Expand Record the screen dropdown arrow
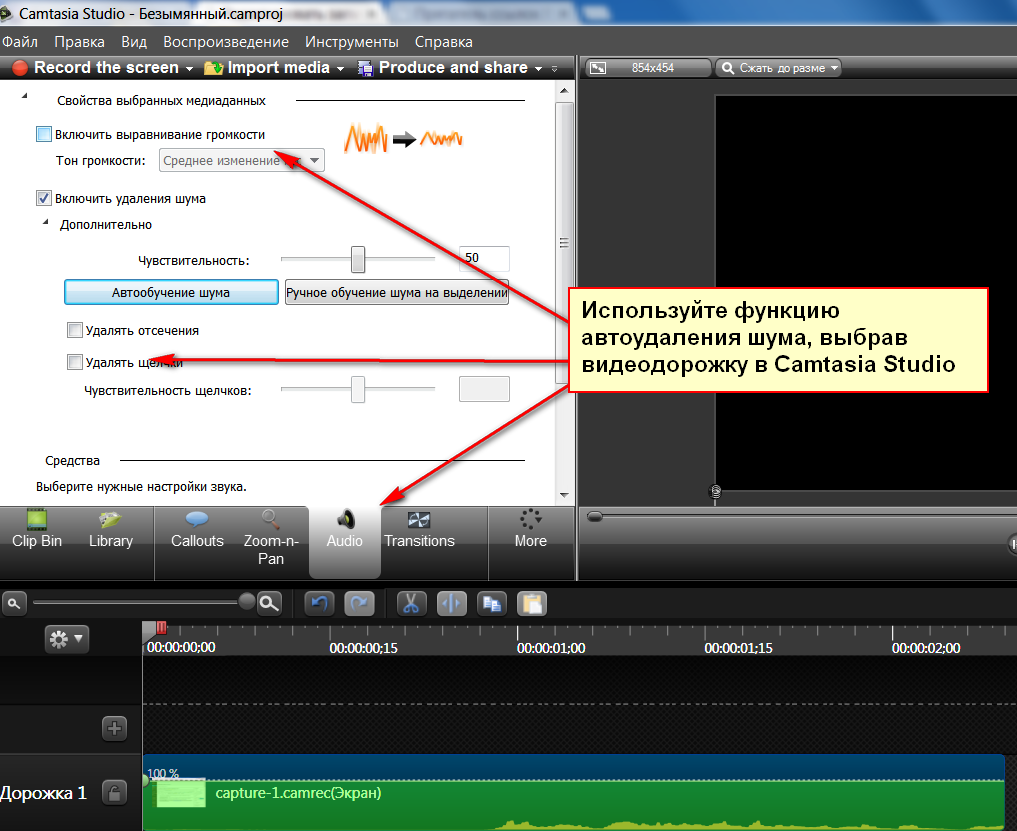Image resolution: width=1017 pixels, height=831 pixels. point(189,69)
